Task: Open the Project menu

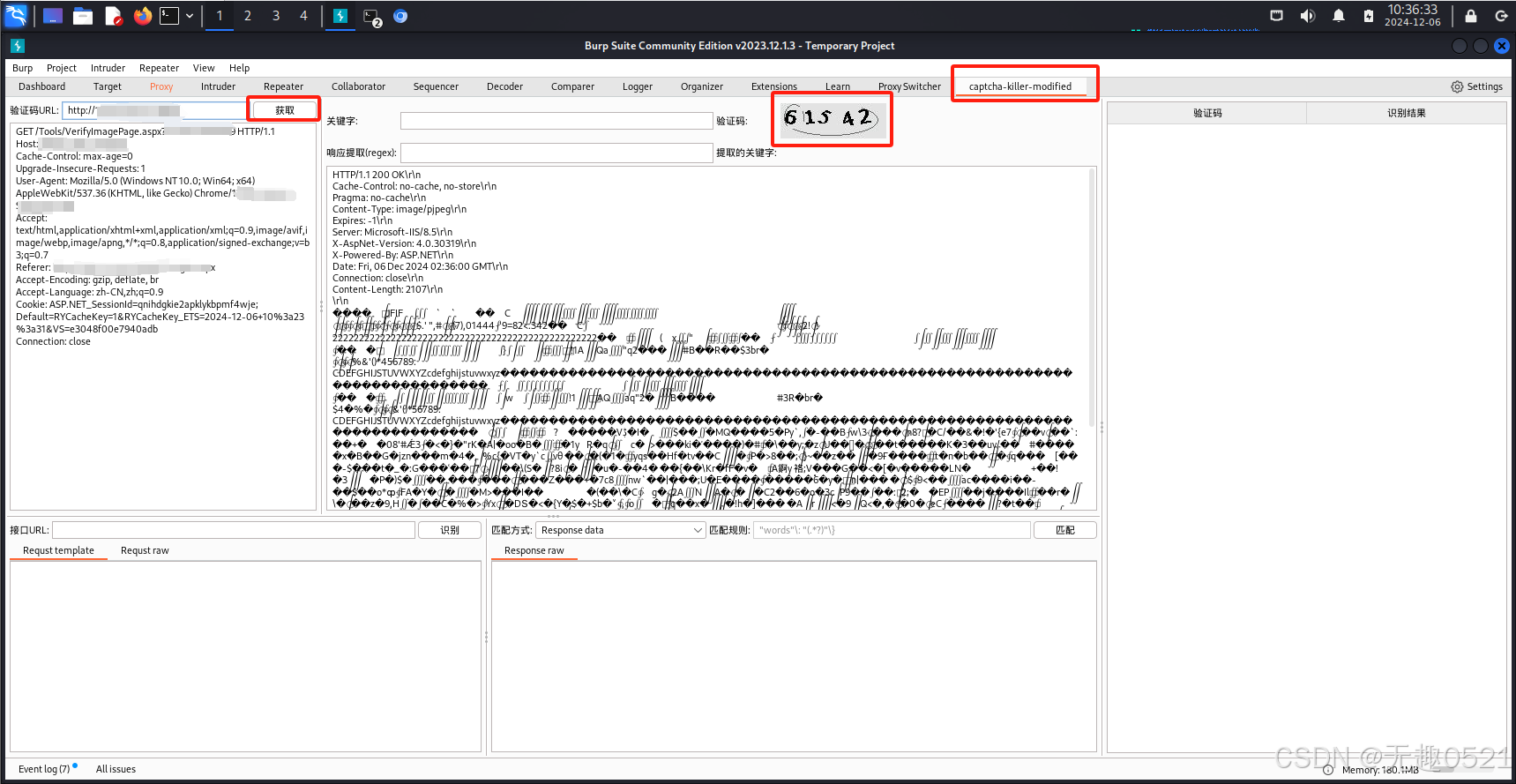Action: (62, 68)
